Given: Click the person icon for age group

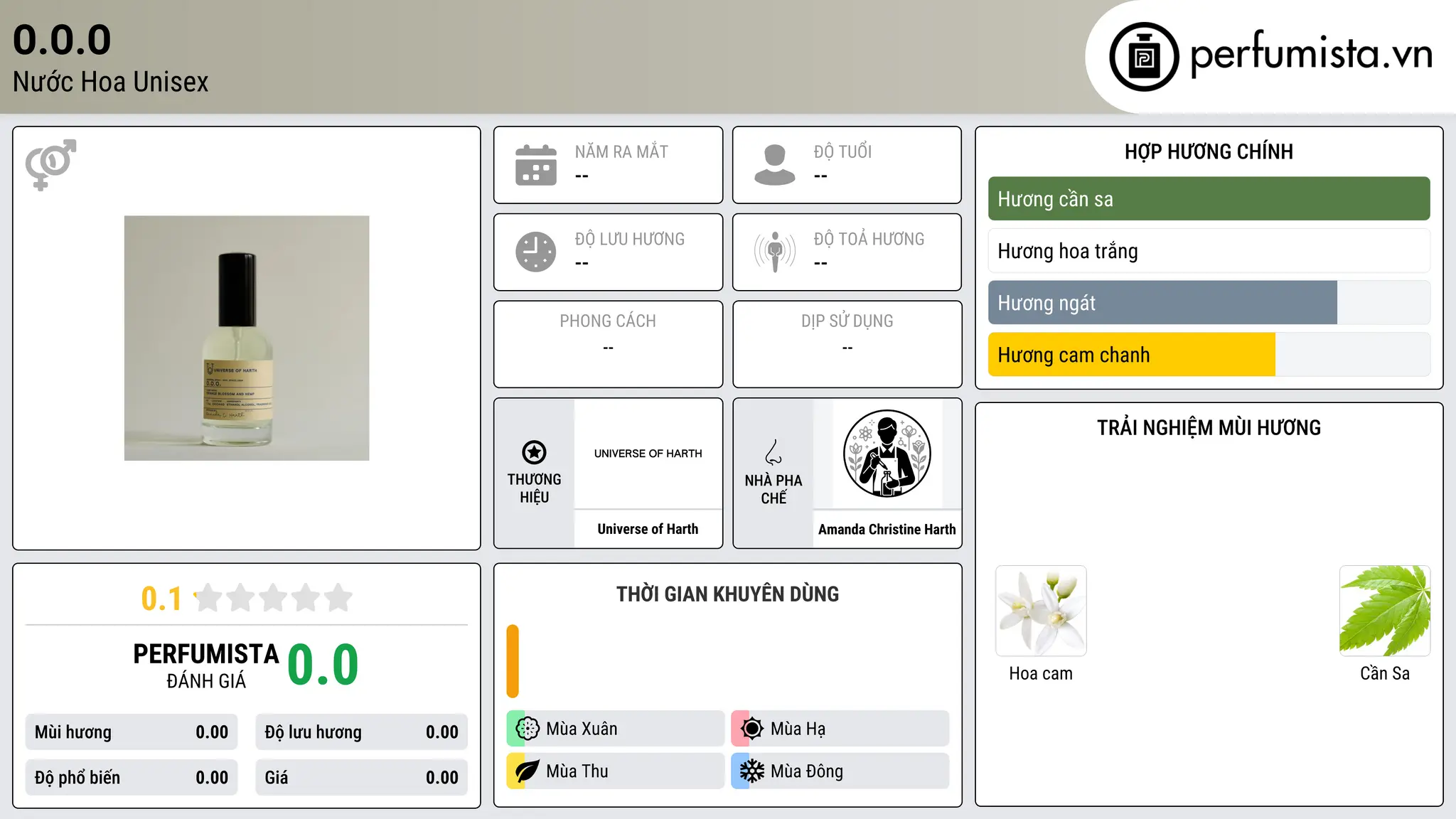Looking at the screenshot, I should click(775, 165).
